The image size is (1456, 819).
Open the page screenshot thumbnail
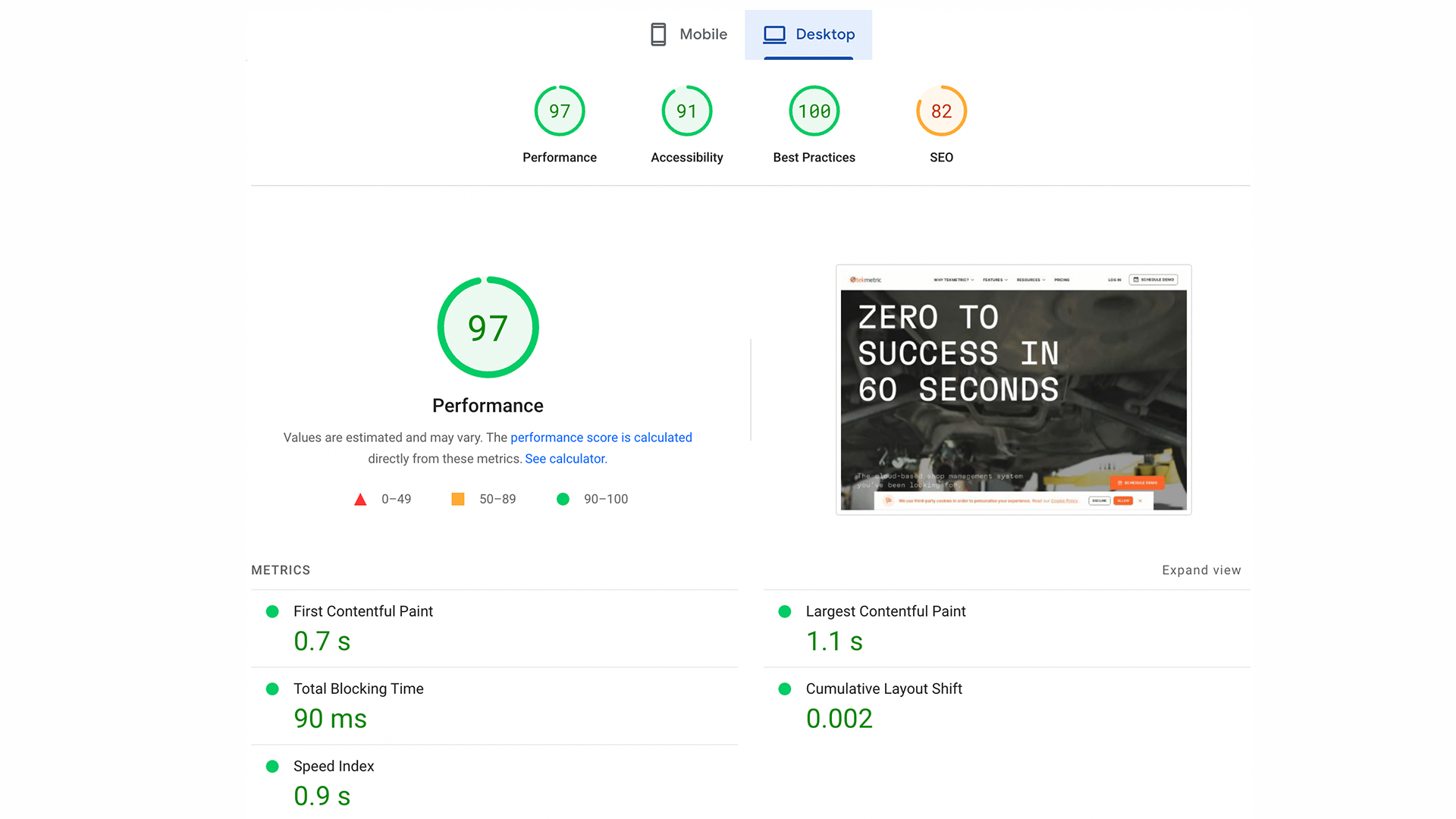1013,390
